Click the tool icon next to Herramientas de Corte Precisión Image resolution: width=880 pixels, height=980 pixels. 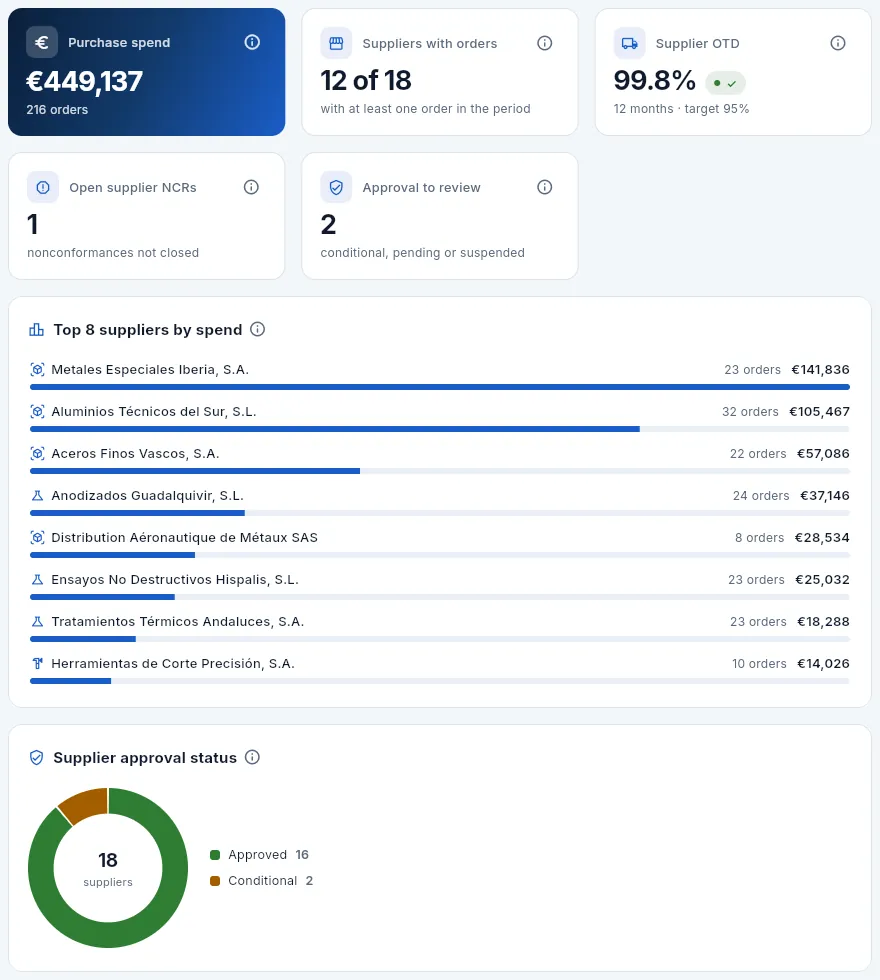pos(38,664)
